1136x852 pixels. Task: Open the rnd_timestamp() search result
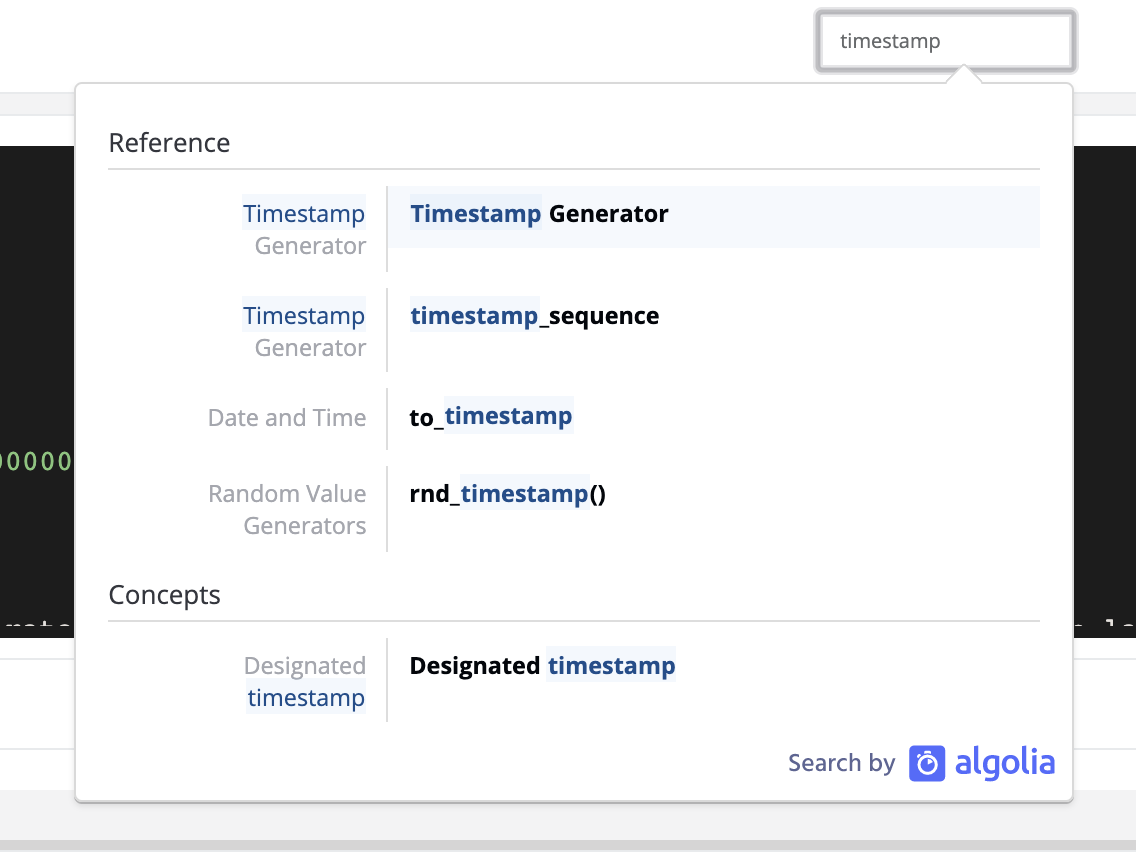(x=508, y=493)
